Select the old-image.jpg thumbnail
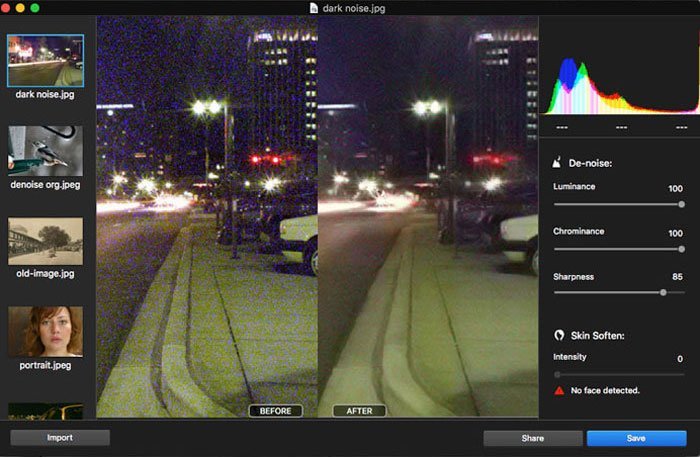700x457 pixels. 46,241
